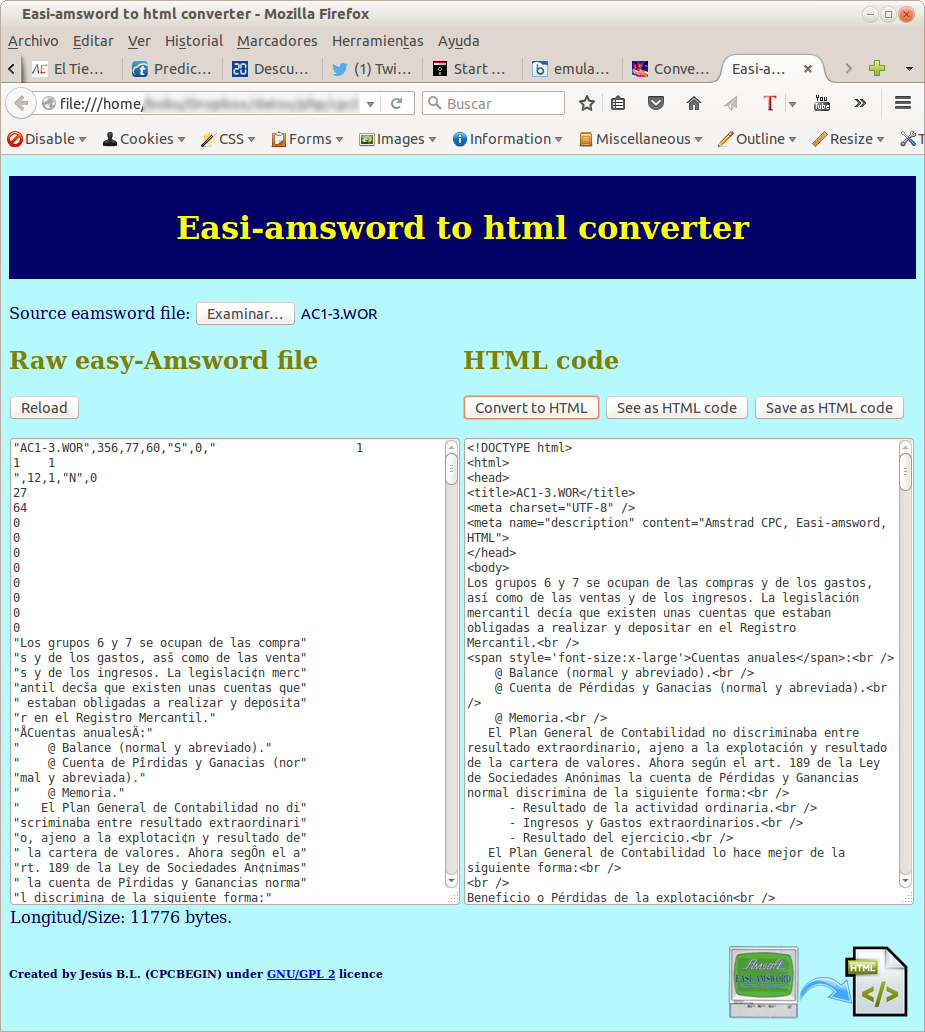Image resolution: width=925 pixels, height=1032 pixels.
Task: Click the red T toolbar icon
Action: tap(769, 103)
